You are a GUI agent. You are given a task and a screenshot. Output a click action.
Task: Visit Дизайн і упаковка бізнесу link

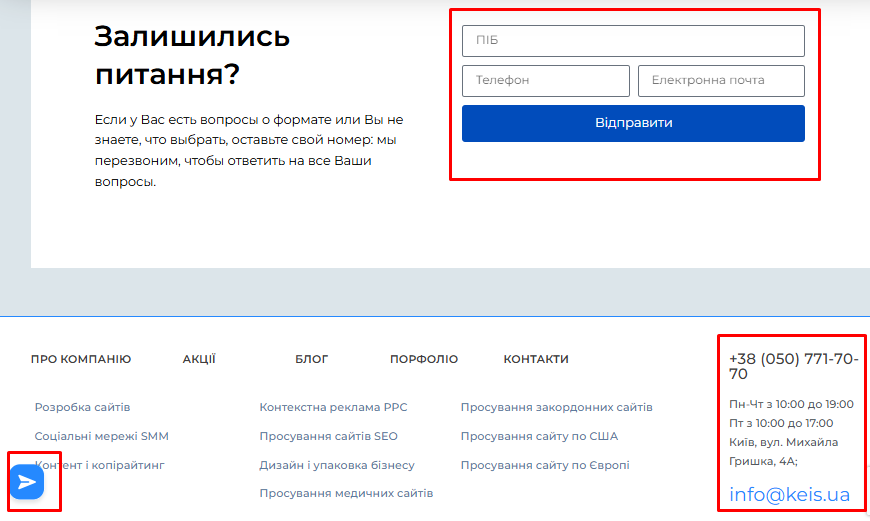coord(337,465)
